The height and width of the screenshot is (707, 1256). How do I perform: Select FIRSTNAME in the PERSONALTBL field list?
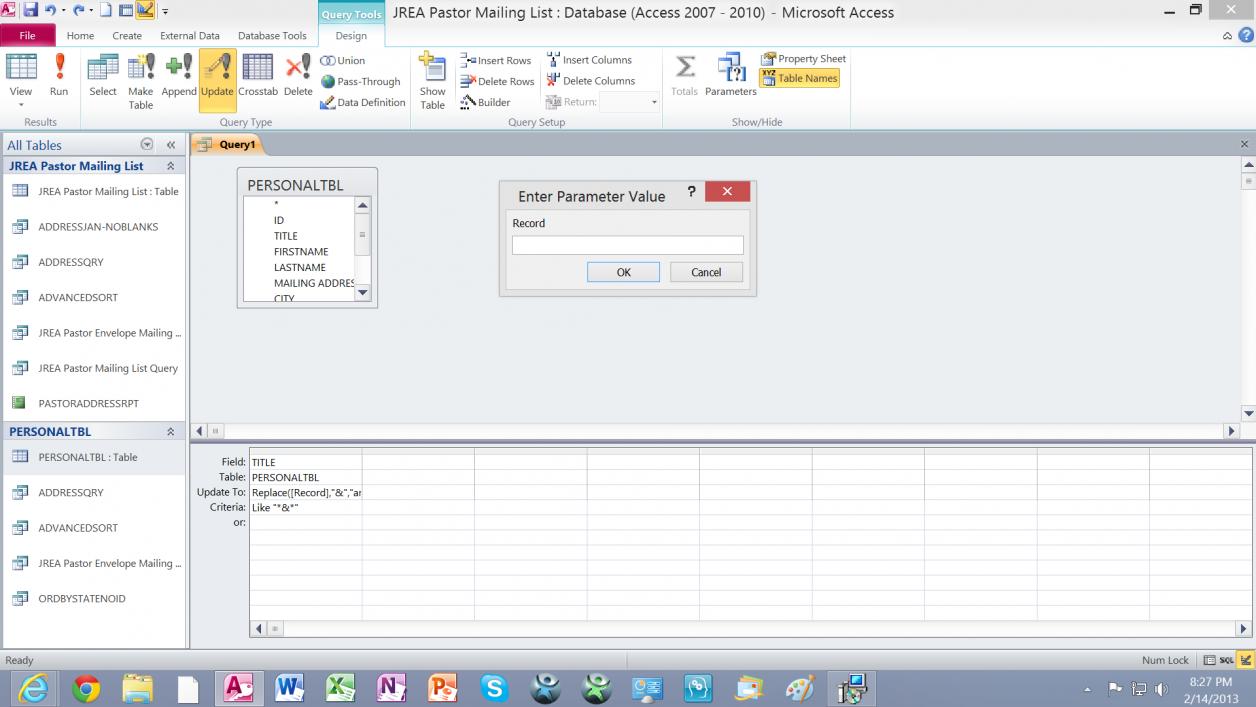pyautogui.click(x=301, y=252)
